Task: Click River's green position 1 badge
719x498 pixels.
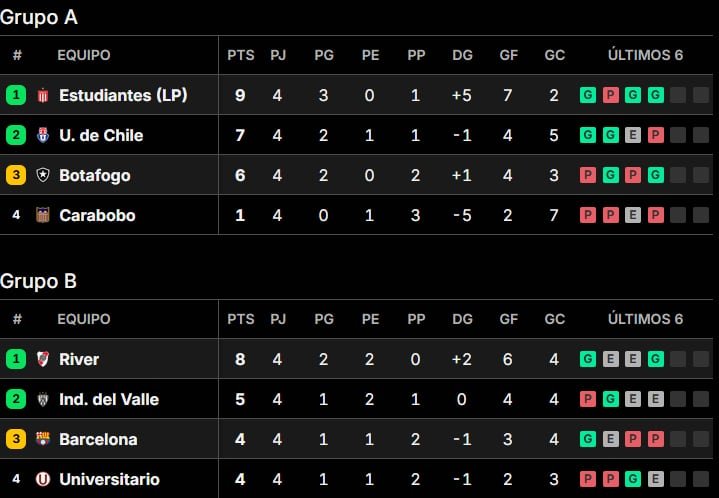Action: 16,359
